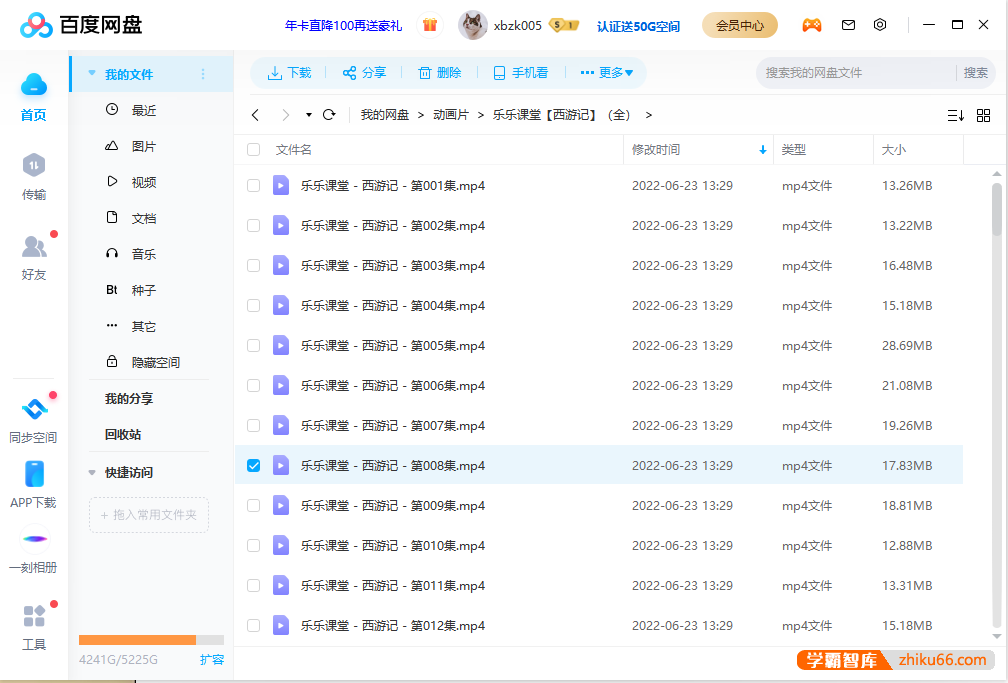1008x683 pixels.
Task: Sort by the 类型 column header
Action: click(794, 150)
